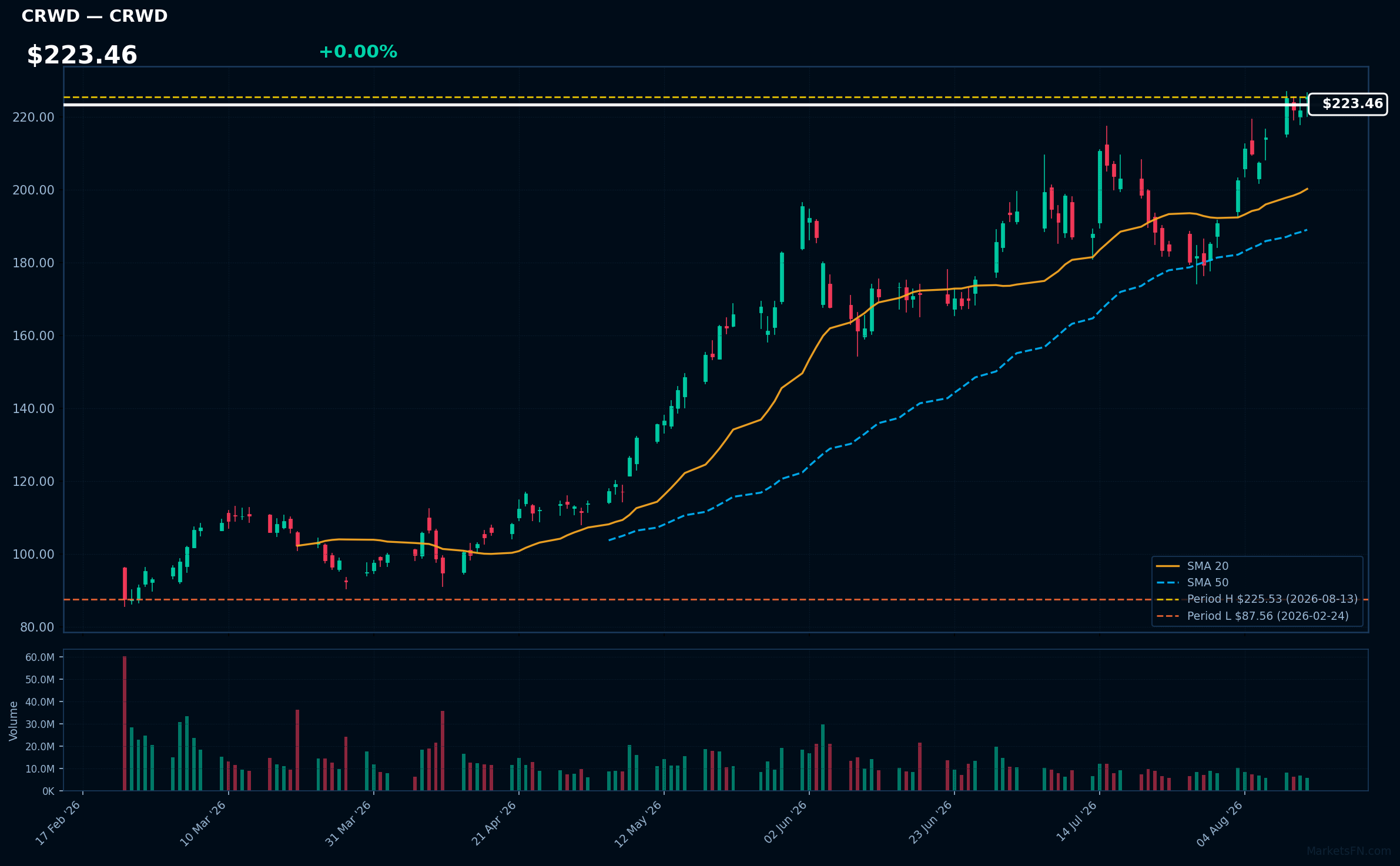Viewport: 1400px width, 866px height.
Task: Click the 14 Jul '26 date label
Action: point(1077,823)
